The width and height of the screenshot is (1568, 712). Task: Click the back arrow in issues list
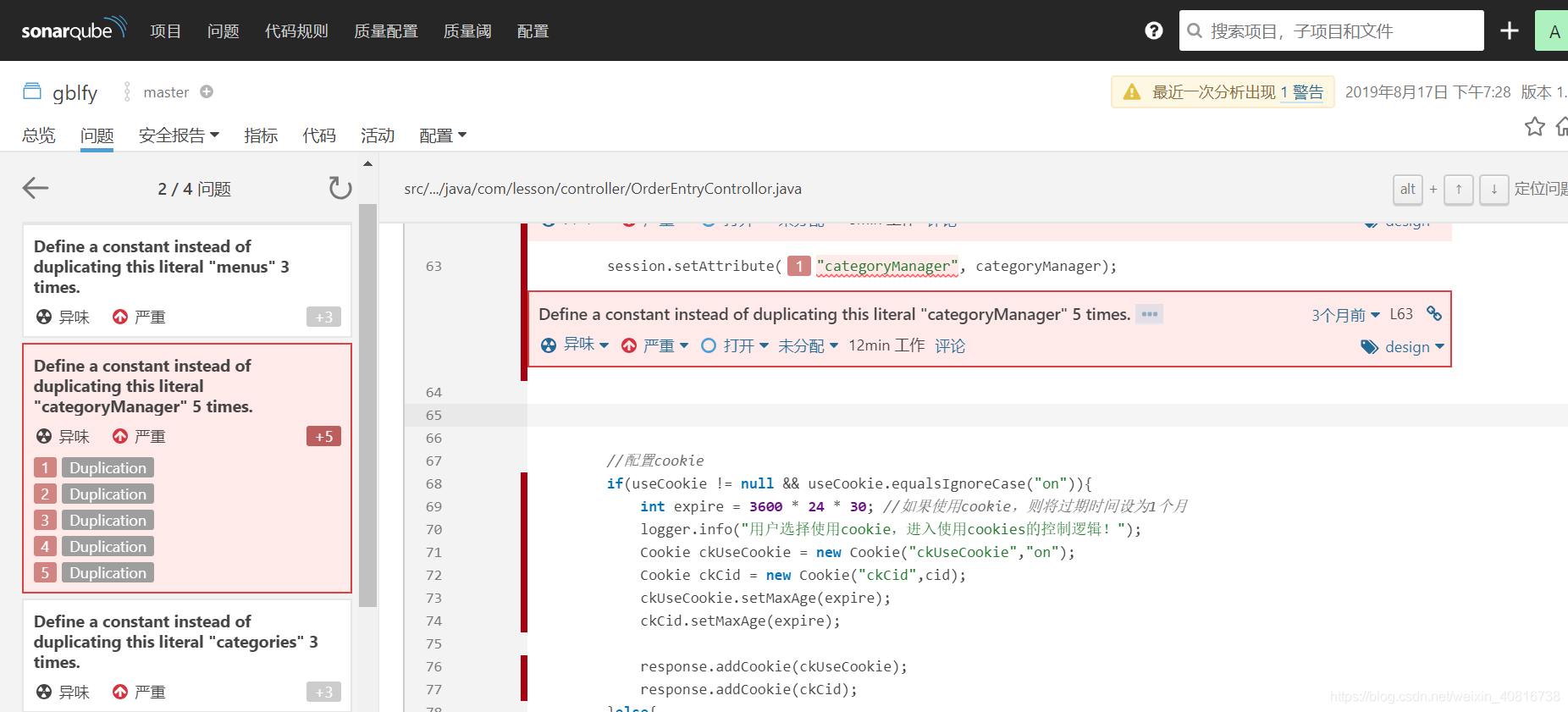(36, 188)
